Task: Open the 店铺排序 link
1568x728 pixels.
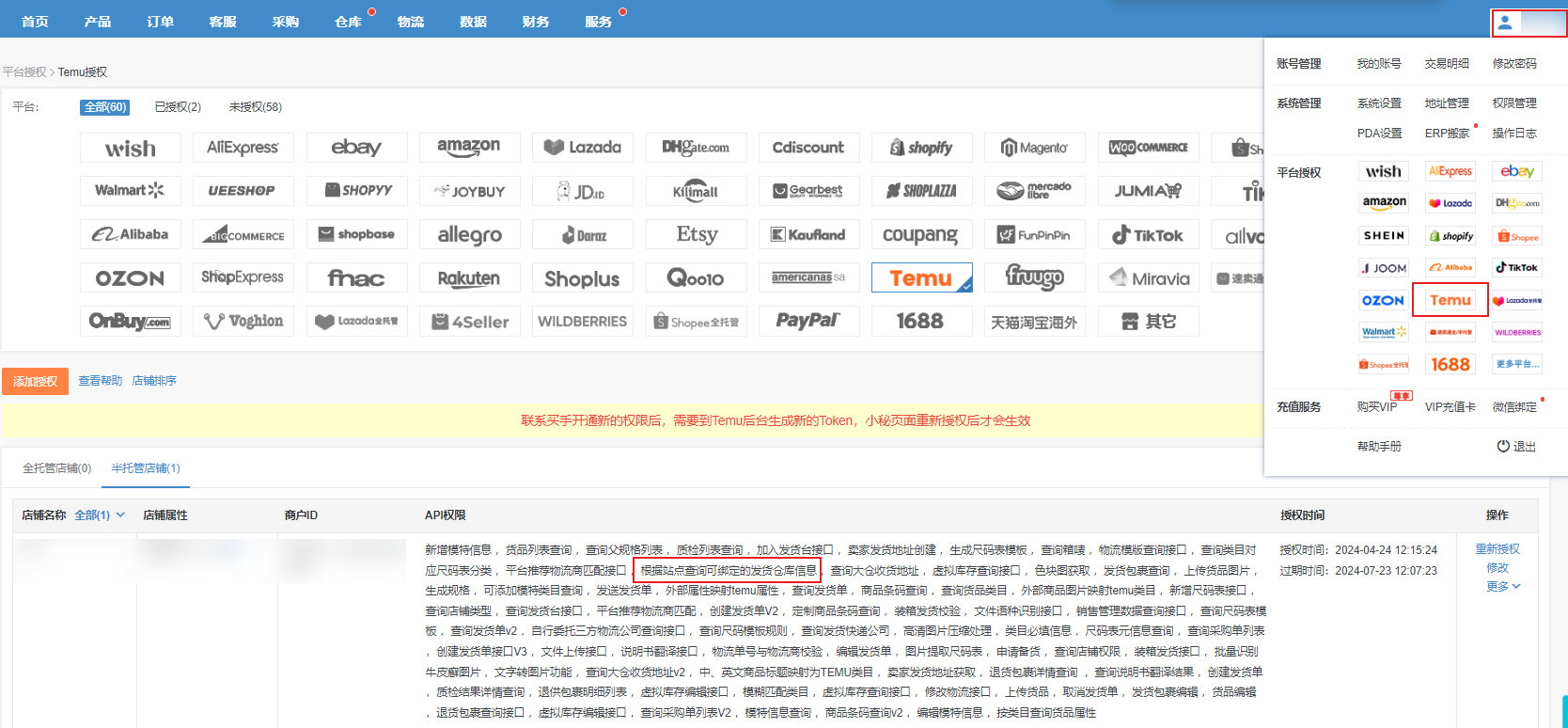Action: tap(154, 381)
